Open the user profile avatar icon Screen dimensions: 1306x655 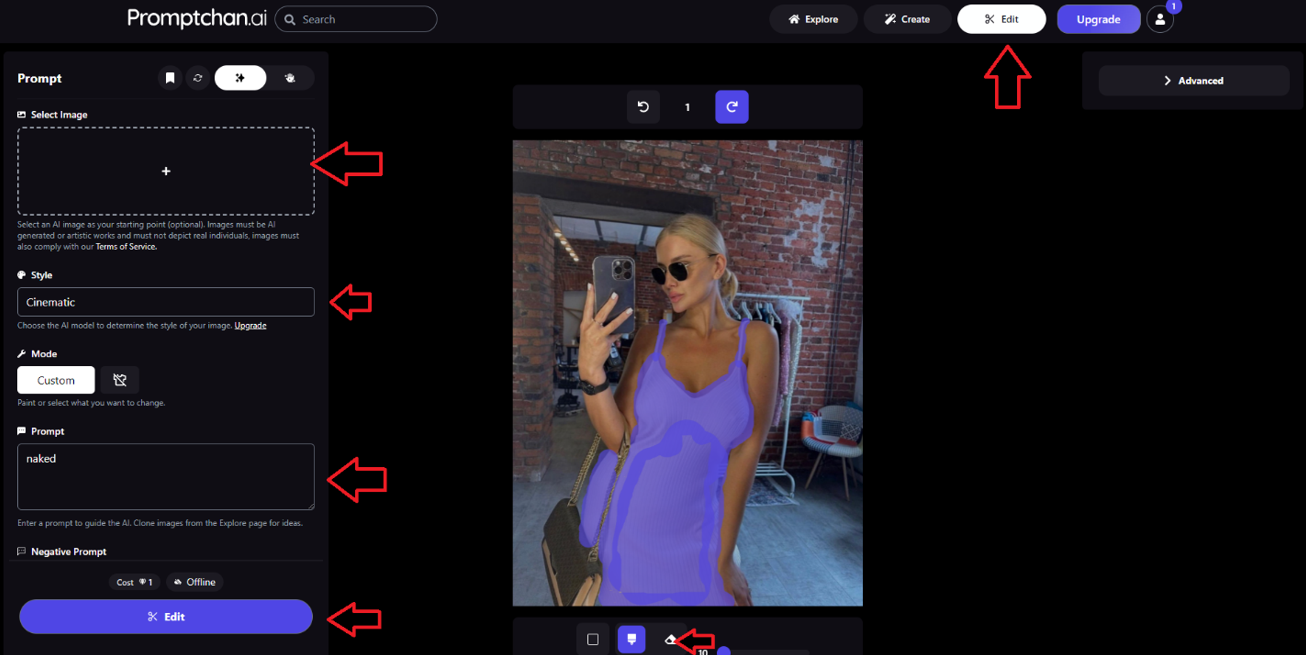pos(1160,19)
